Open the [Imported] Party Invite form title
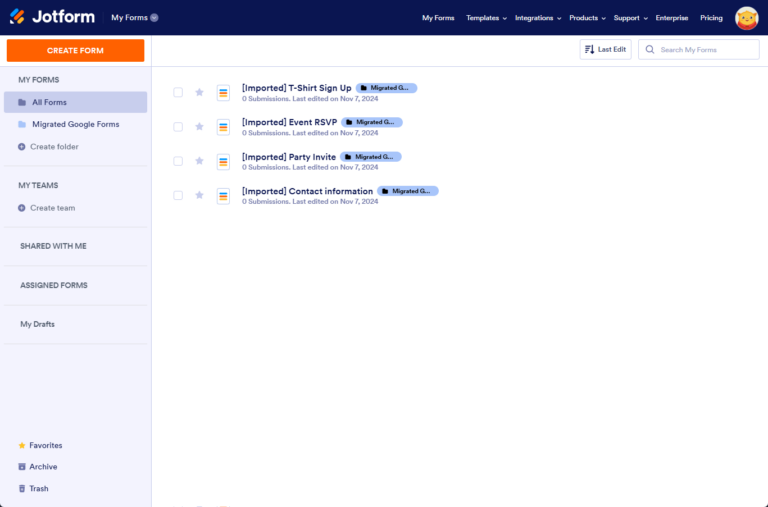The height and width of the screenshot is (507, 768). point(288,157)
